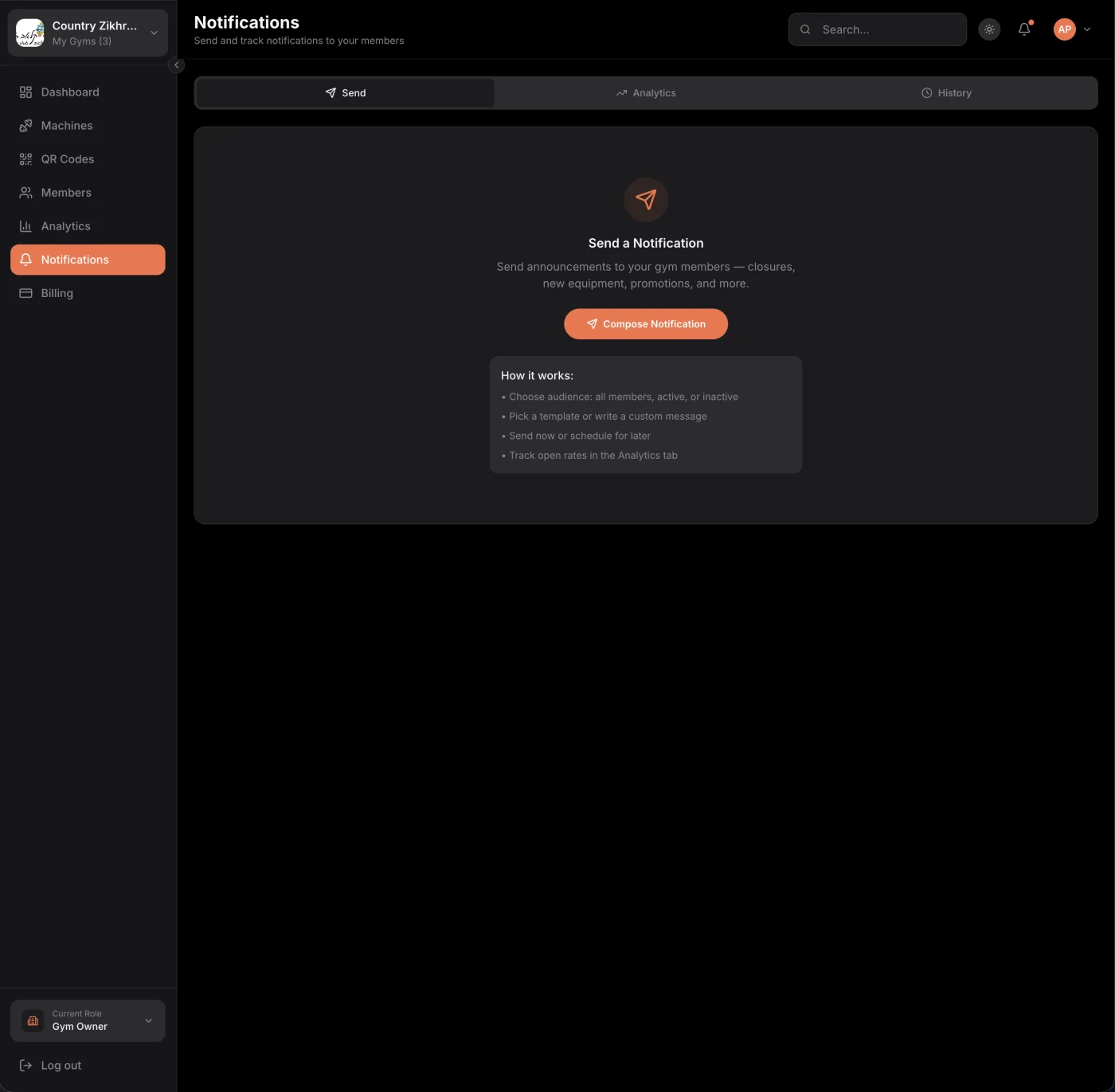Click 'Send now or schedule for later'

(580, 436)
